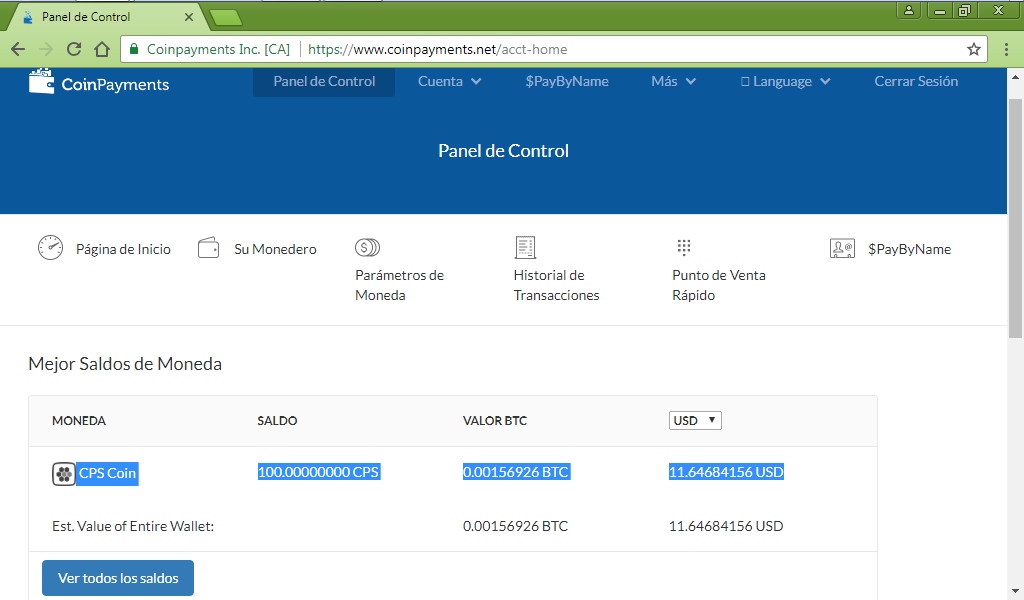Screen dimensions: 1024x600
Task: Click the Panel de Control page title
Action: [504, 151]
